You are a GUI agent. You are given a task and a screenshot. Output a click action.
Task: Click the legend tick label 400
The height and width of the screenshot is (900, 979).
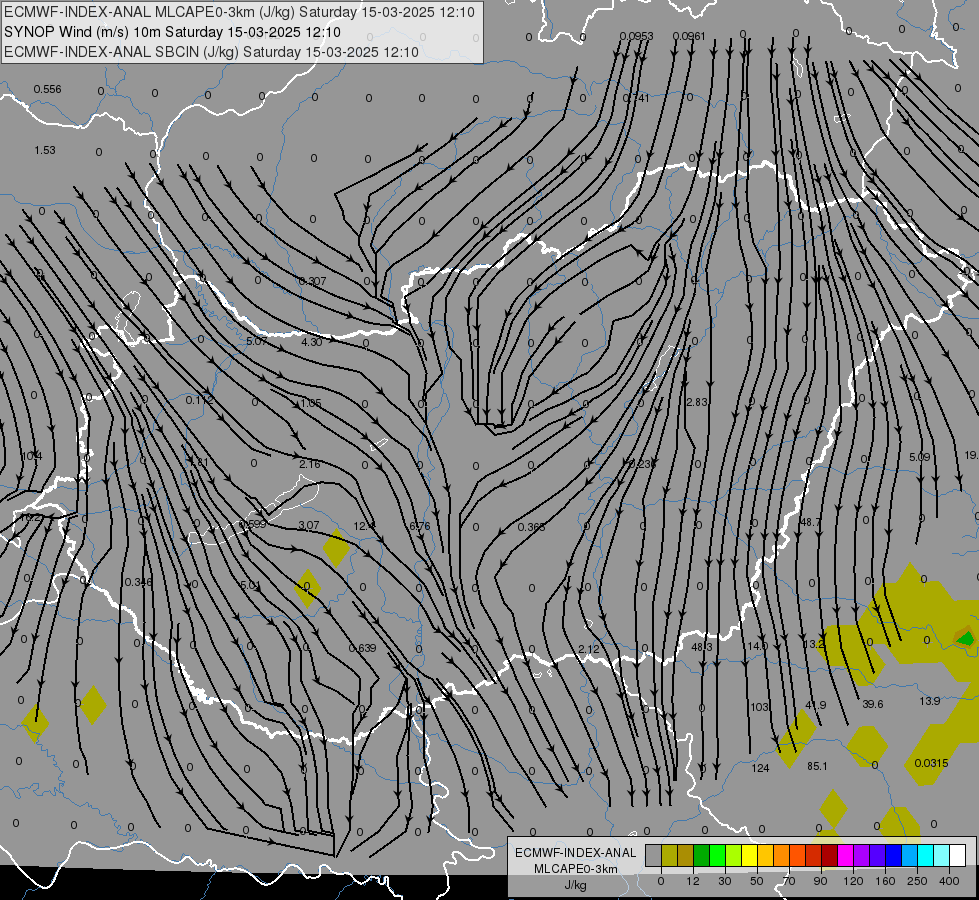click(x=949, y=881)
